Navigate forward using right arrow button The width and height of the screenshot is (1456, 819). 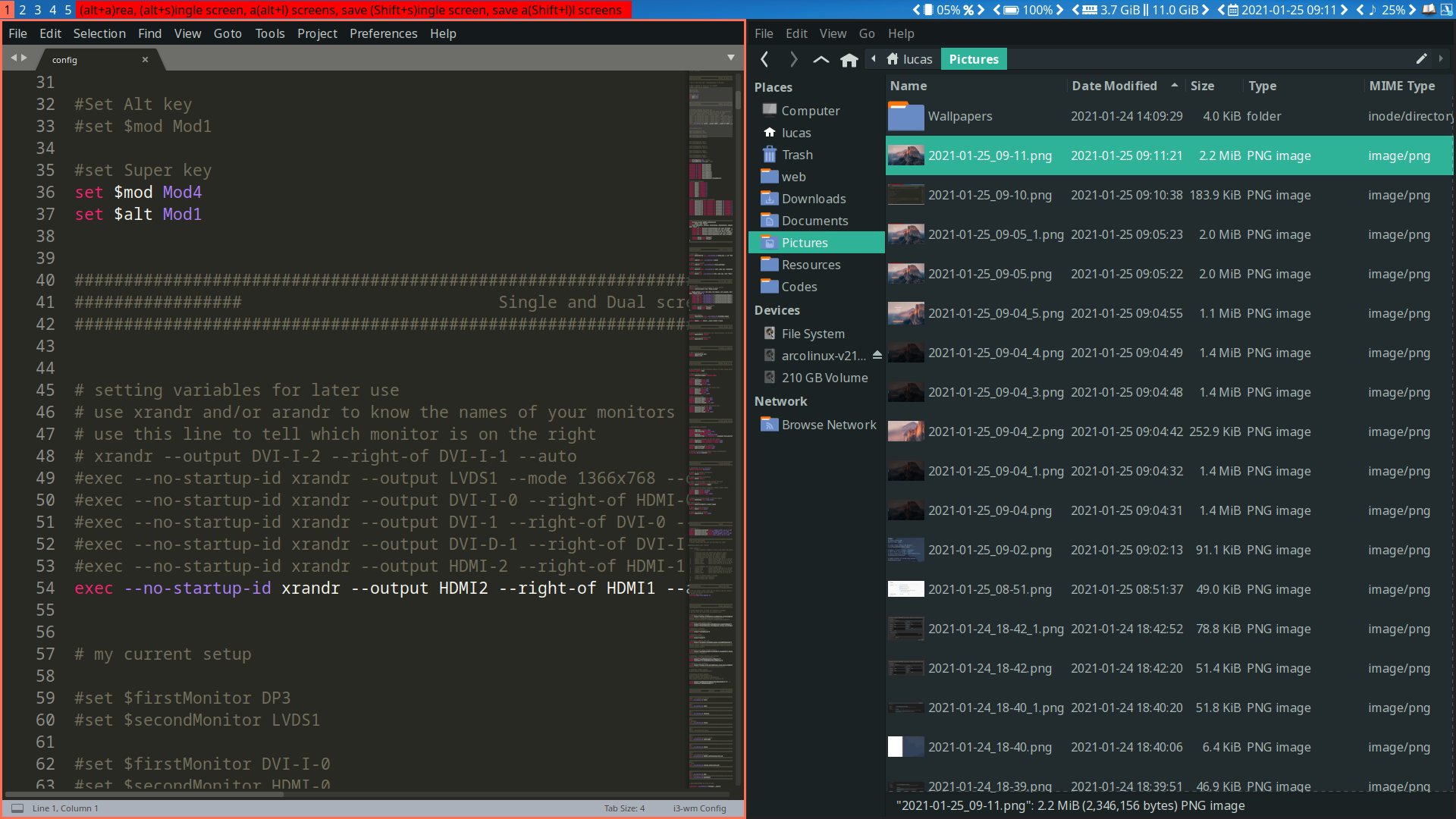pos(793,59)
